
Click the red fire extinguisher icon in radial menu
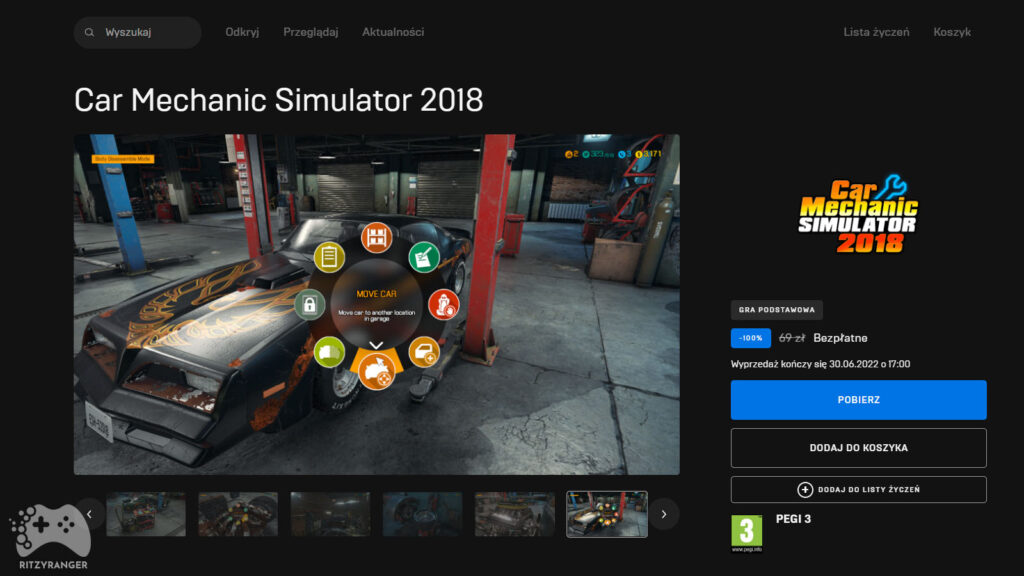tap(443, 304)
